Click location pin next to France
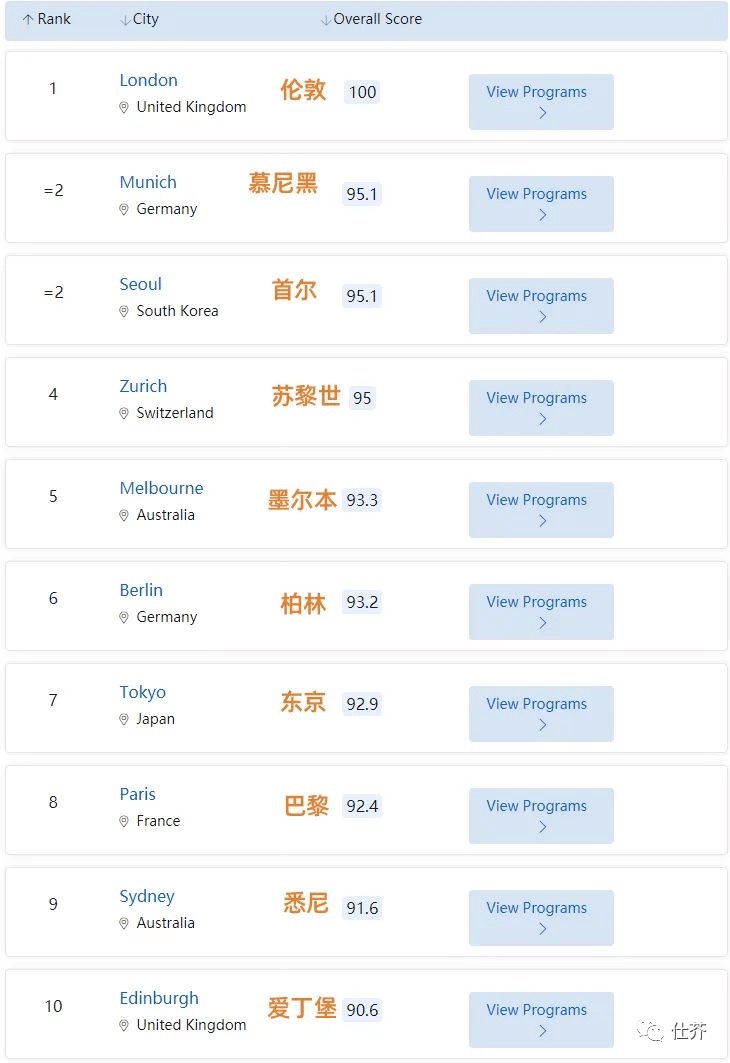730x1063 pixels. [124, 821]
